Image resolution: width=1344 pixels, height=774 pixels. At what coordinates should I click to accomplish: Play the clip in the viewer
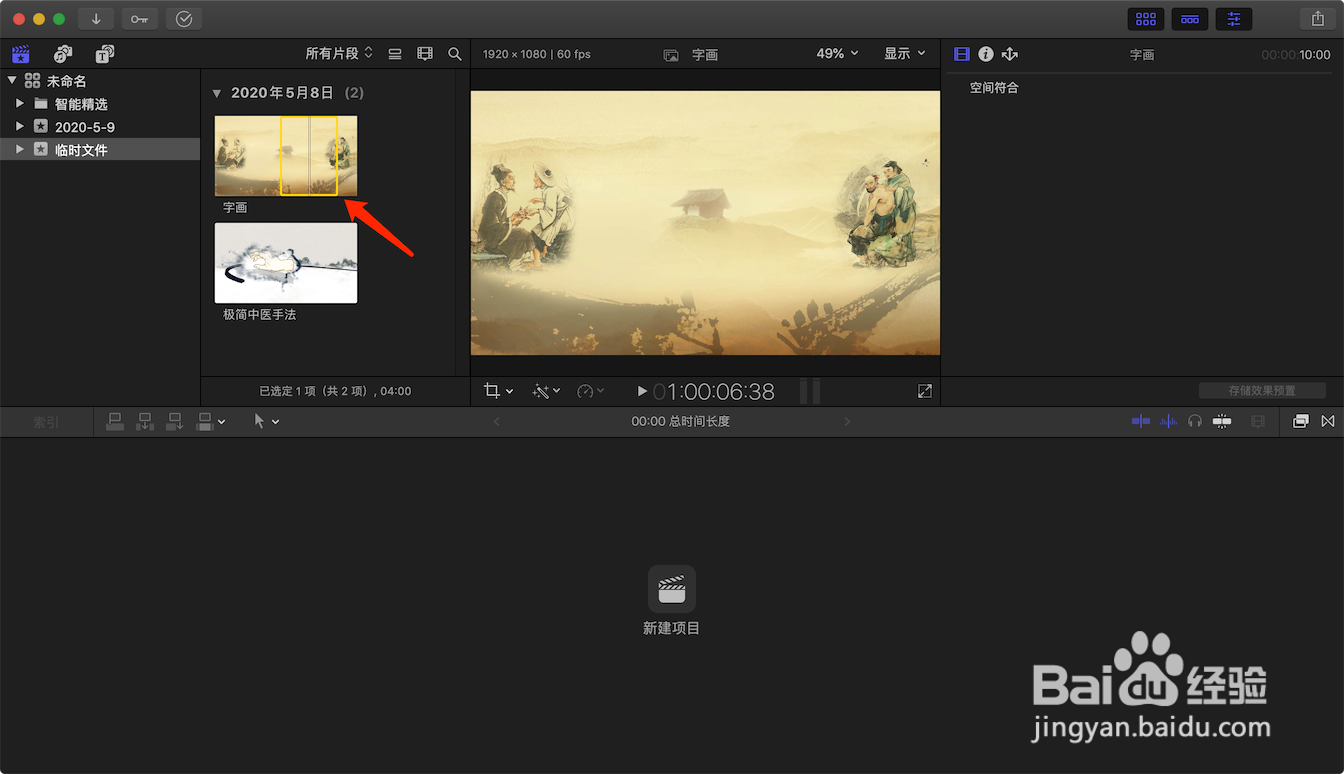(x=642, y=391)
